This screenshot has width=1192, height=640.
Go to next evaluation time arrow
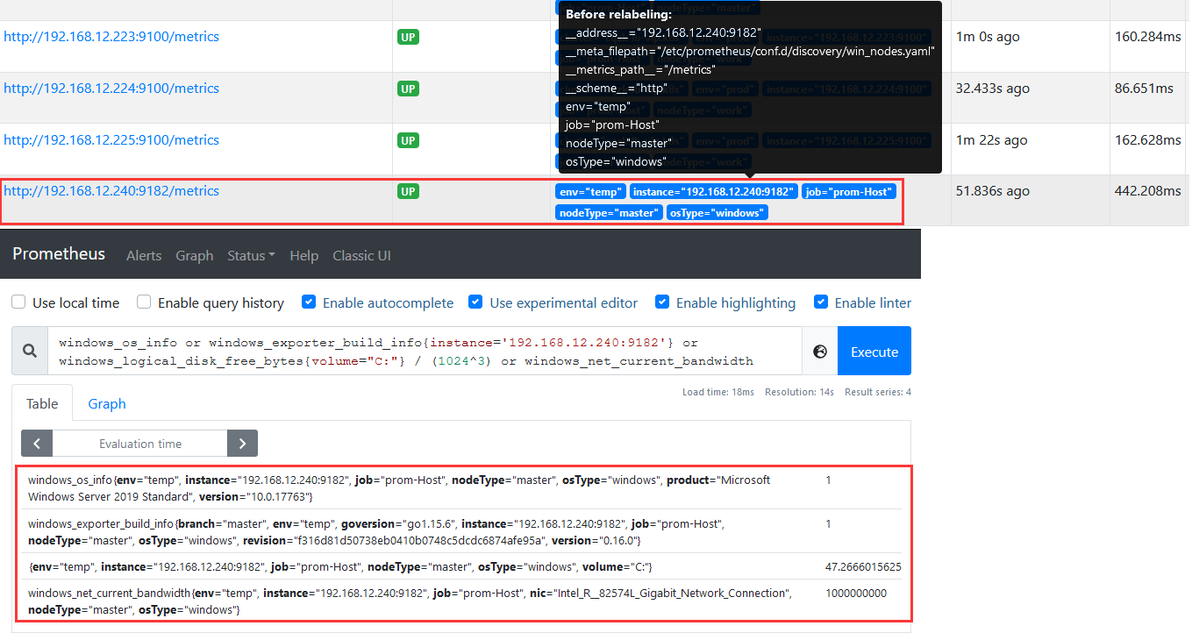[x=243, y=443]
